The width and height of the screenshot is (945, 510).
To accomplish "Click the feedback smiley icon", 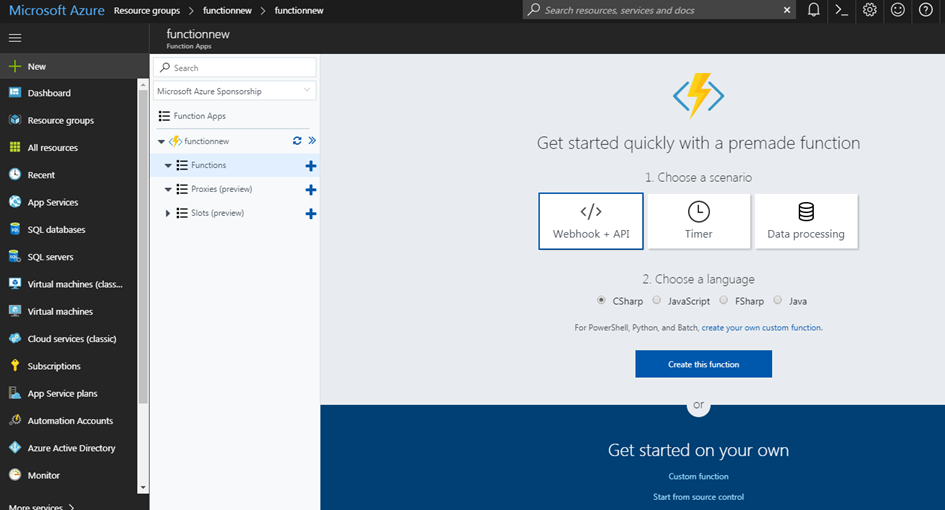I will click(x=898, y=10).
